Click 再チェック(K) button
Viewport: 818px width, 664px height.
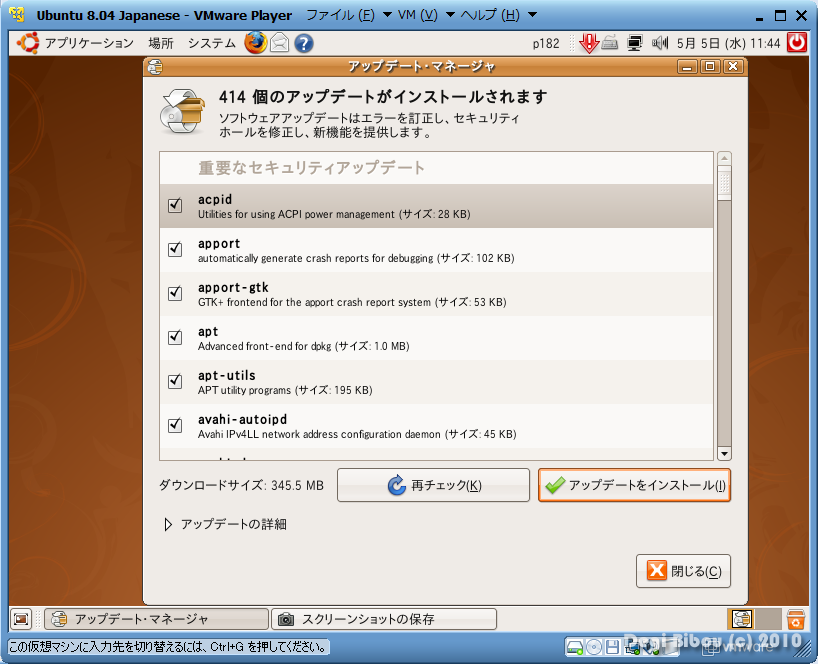pos(433,485)
